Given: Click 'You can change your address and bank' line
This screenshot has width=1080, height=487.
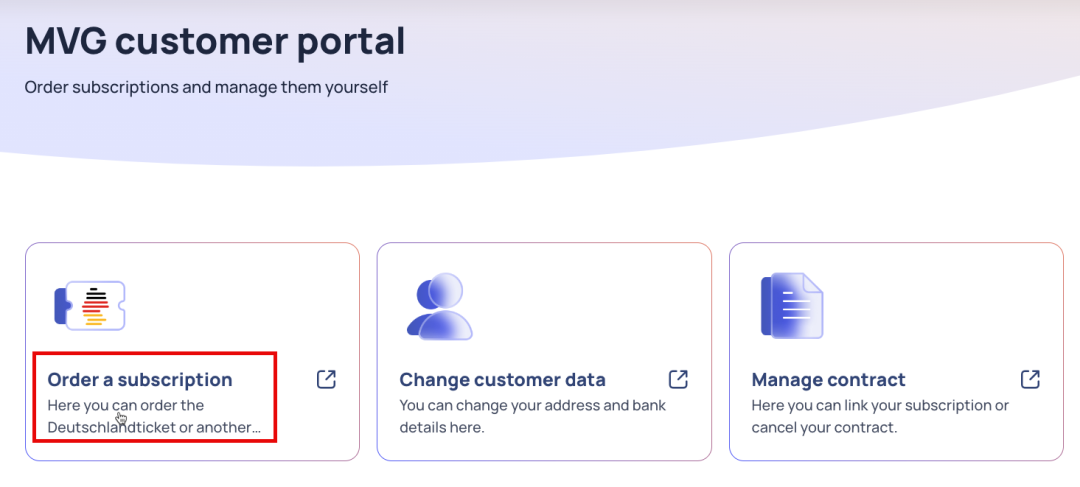Looking at the screenshot, I should [532, 405].
